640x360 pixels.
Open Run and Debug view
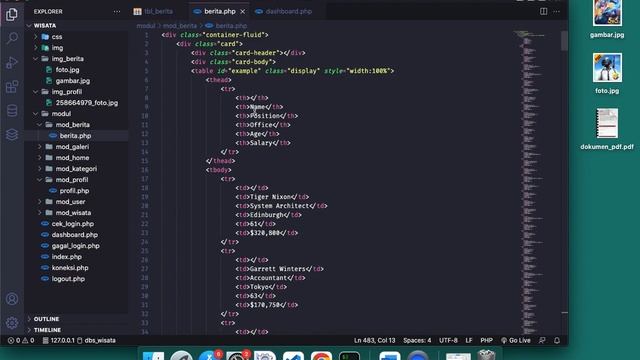[12, 62]
